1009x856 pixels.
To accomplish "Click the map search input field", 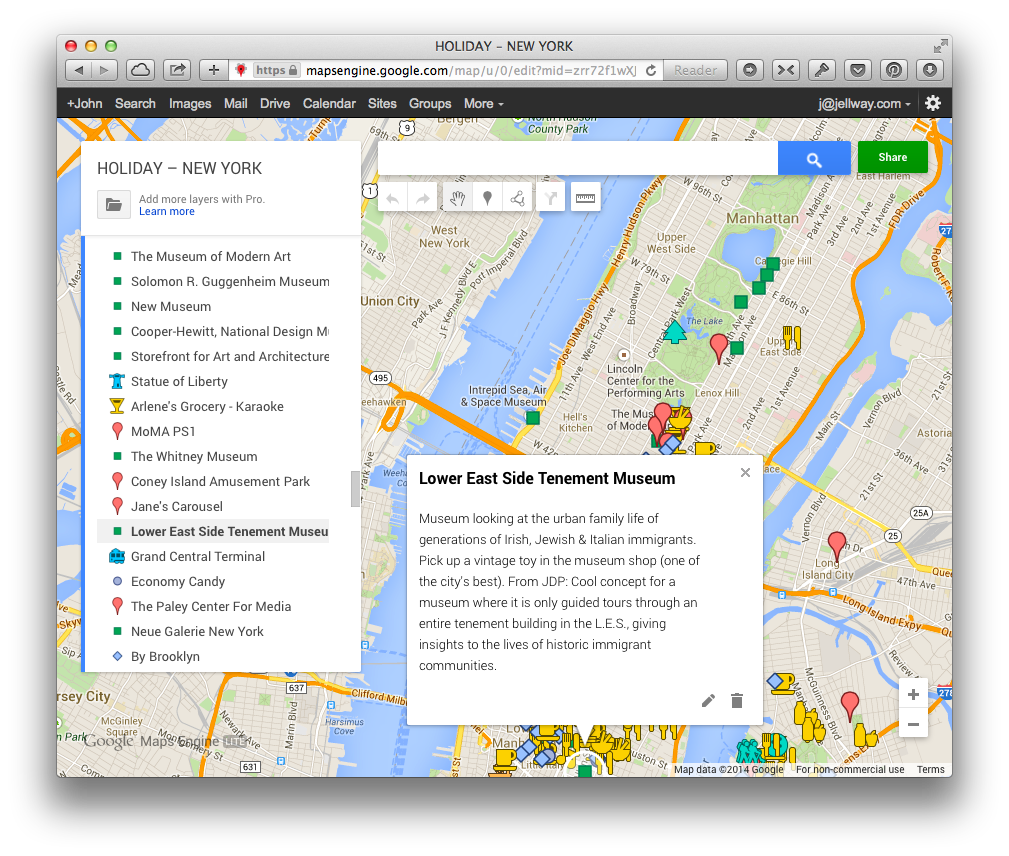I will [x=578, y=158].
